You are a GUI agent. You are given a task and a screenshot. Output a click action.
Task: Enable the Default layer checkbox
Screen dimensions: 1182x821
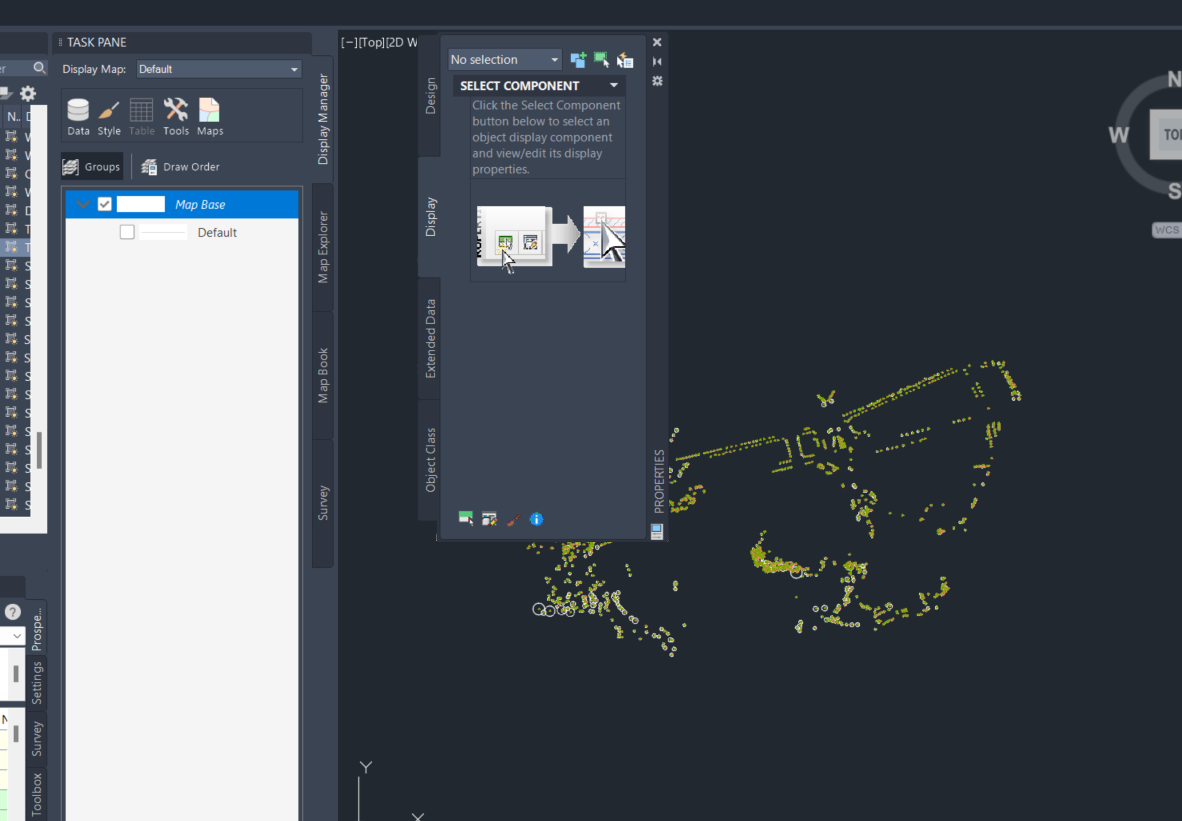(127, 231)
